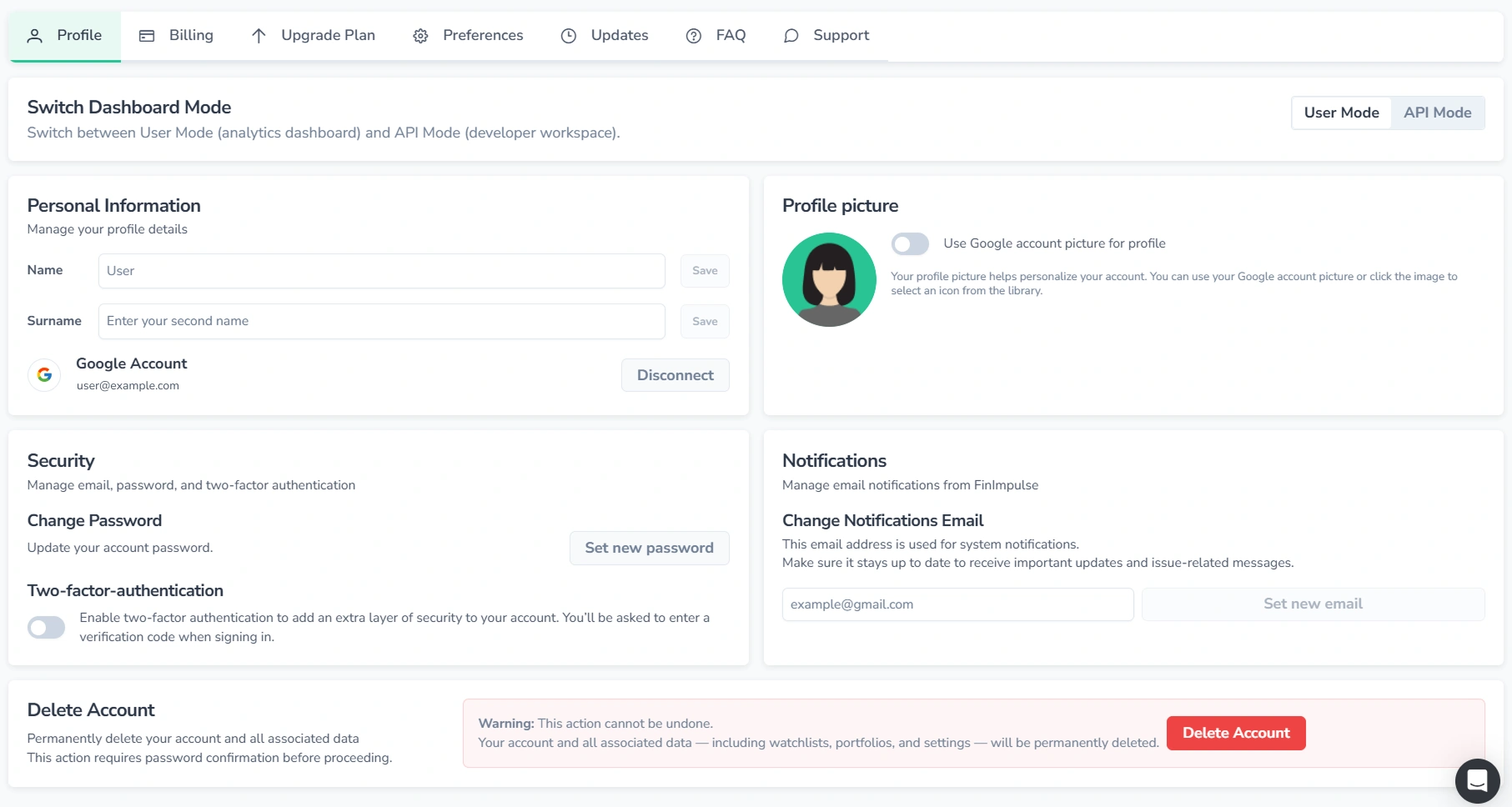Screen dimensions: 1512x807
Task: Click the person icon on the Profile tab
Action: coord(34,35)
